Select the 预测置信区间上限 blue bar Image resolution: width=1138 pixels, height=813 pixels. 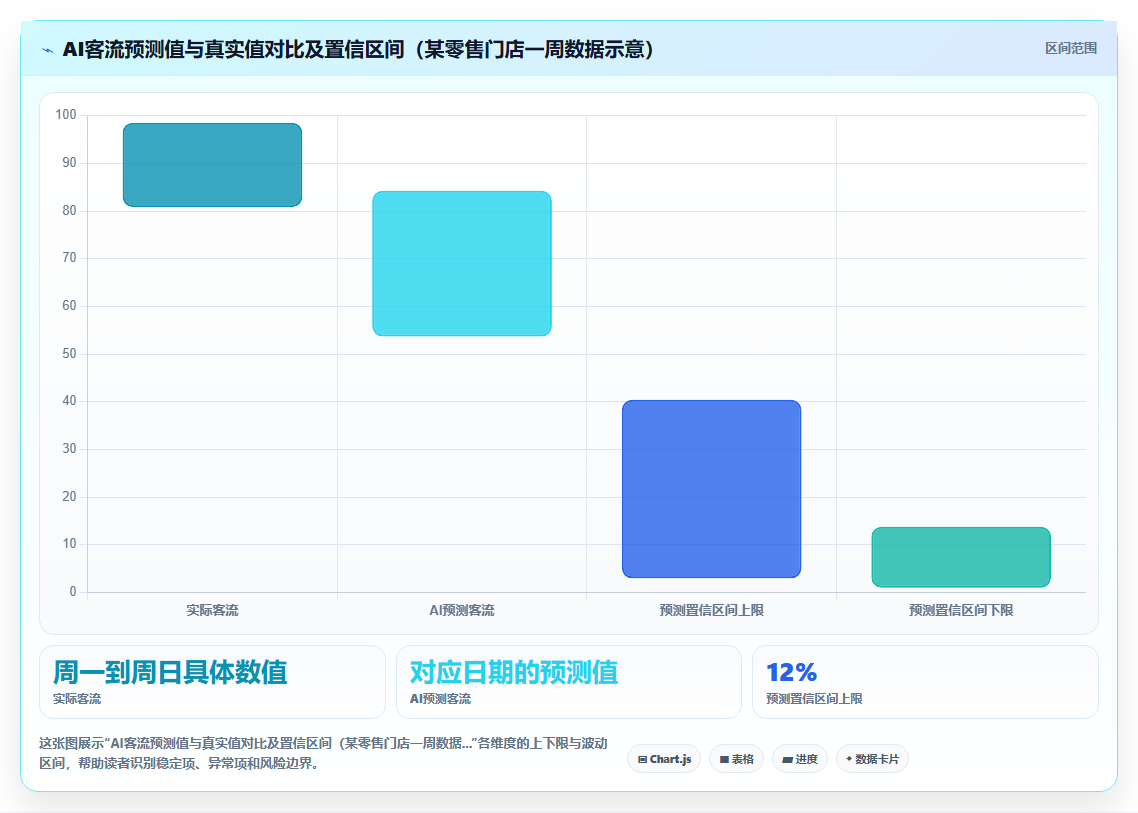(x=712, y=489)
